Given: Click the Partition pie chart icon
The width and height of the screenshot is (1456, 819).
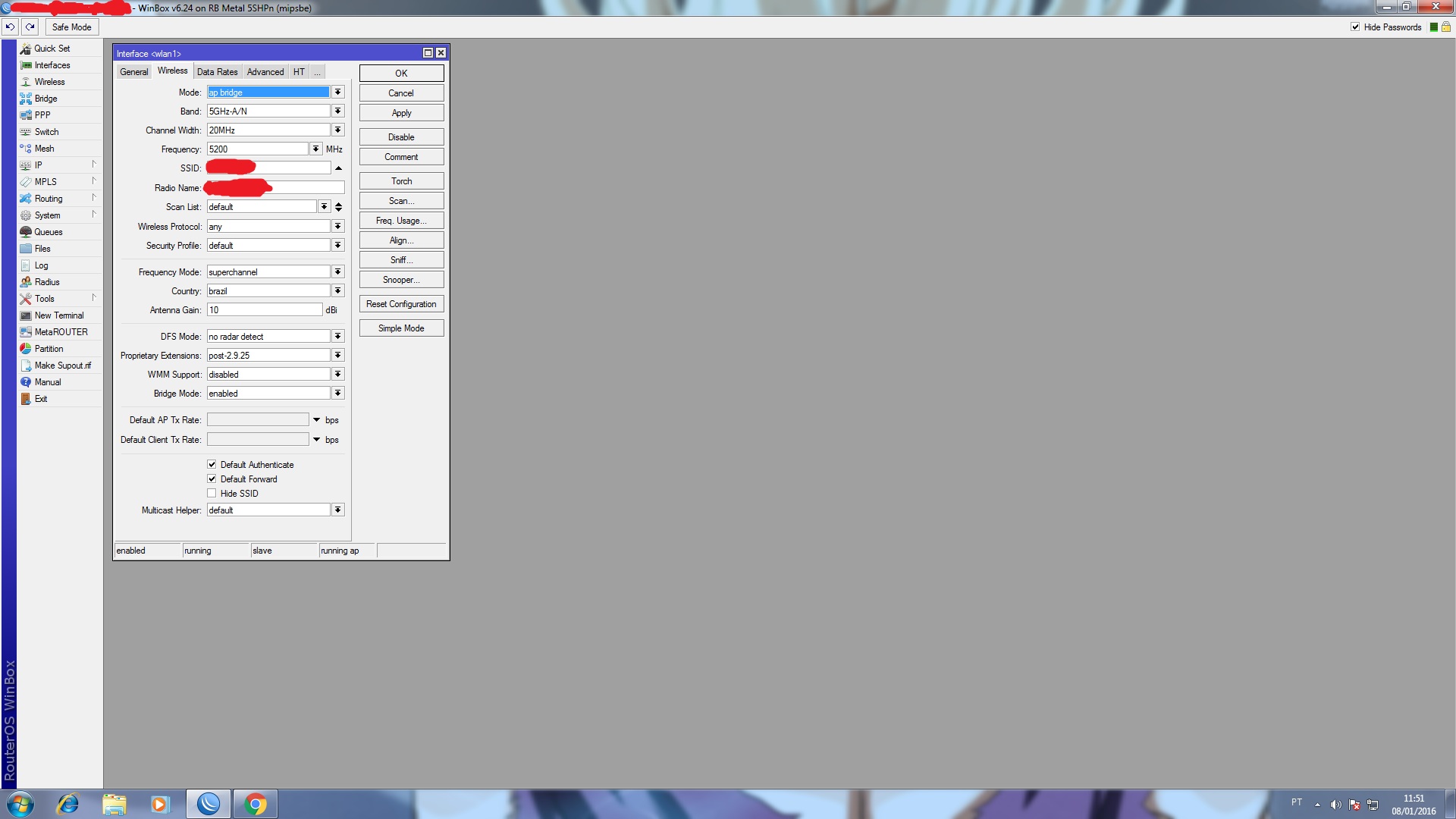Looking at the screenshot, I should coord(26,349).
